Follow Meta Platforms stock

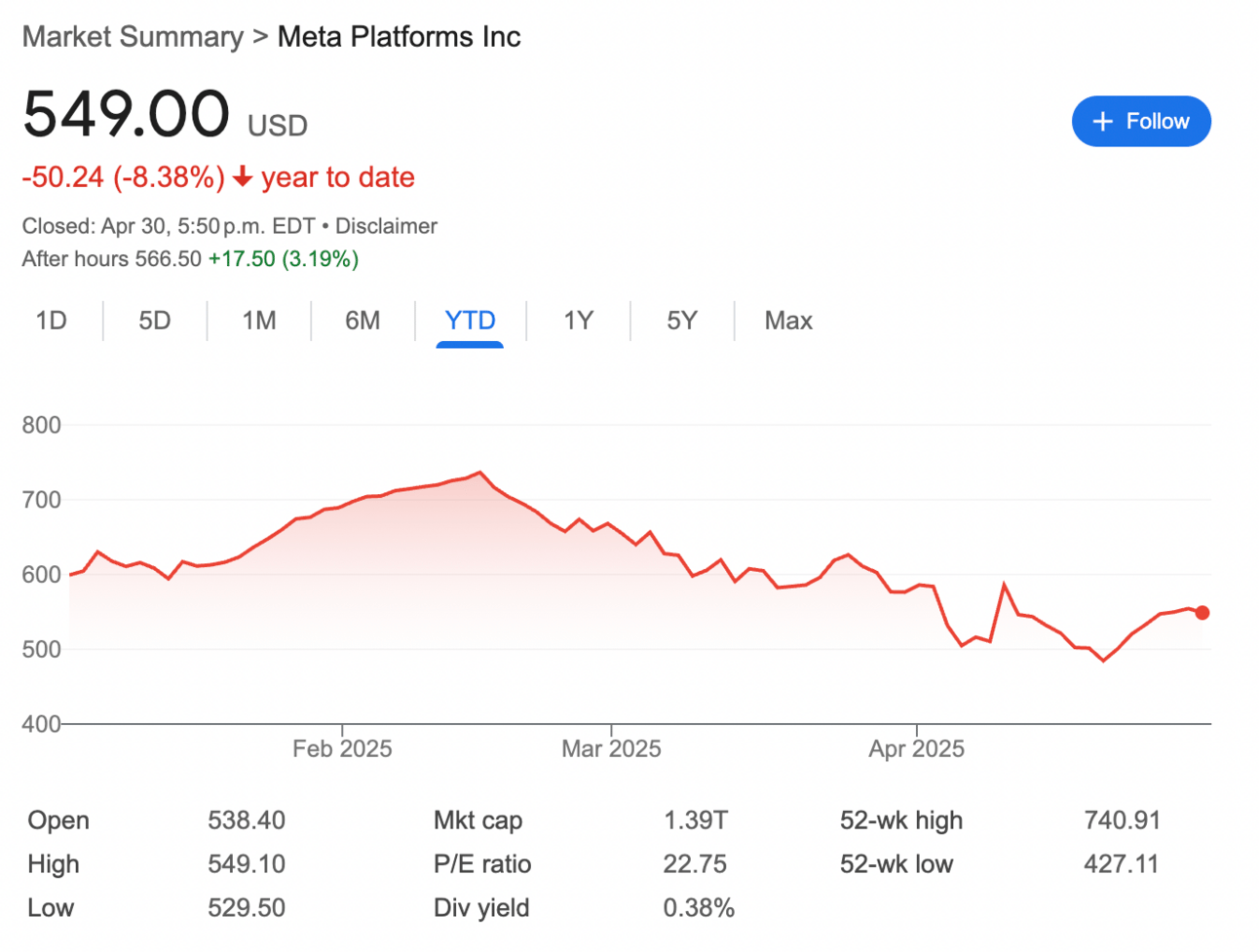[x=1141, y=122]
